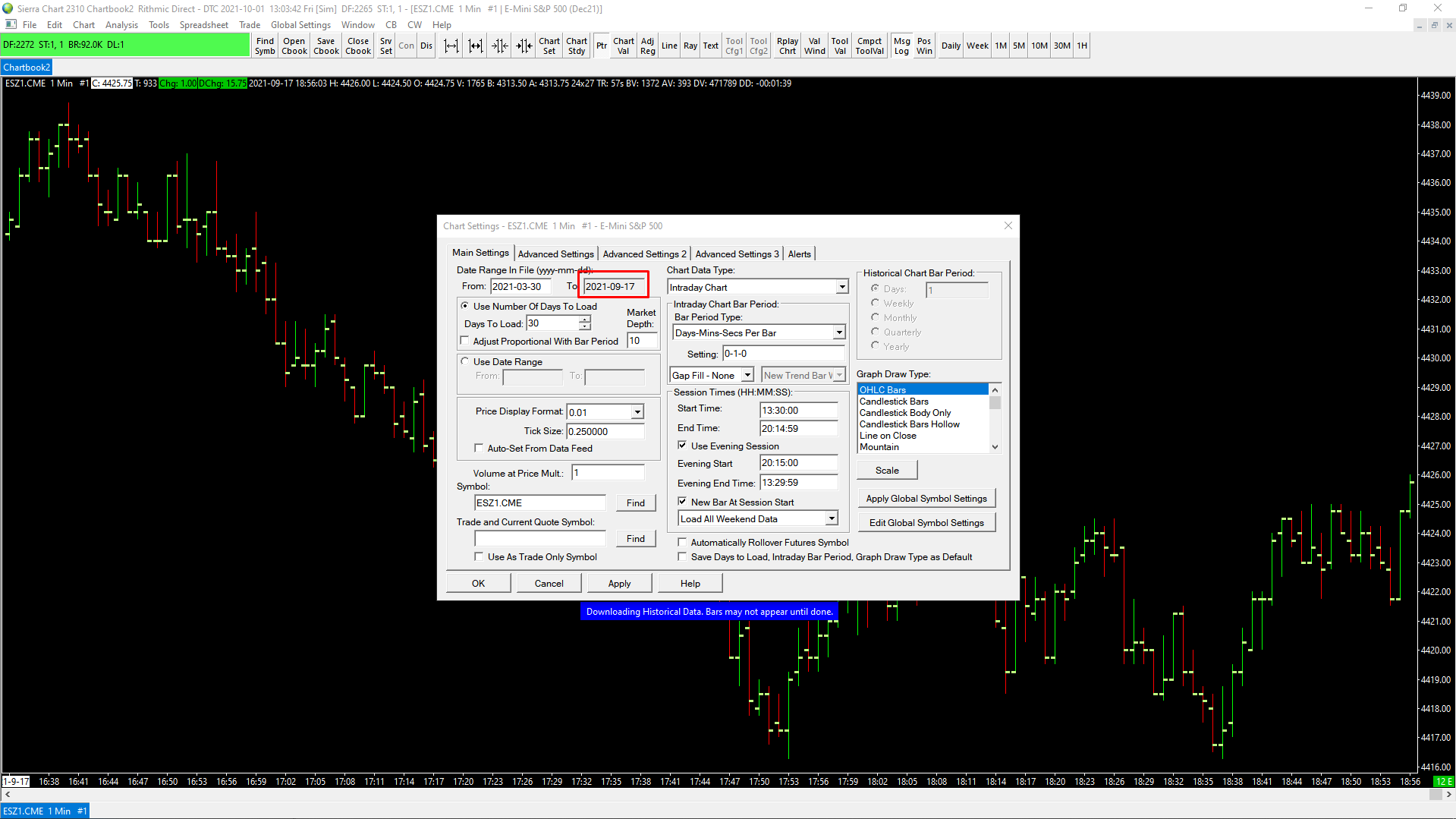Click Find next to the ESZ1.CME symbol
Image resolution: width=1456 pixels, height=819 pixels.
point(636,502)
